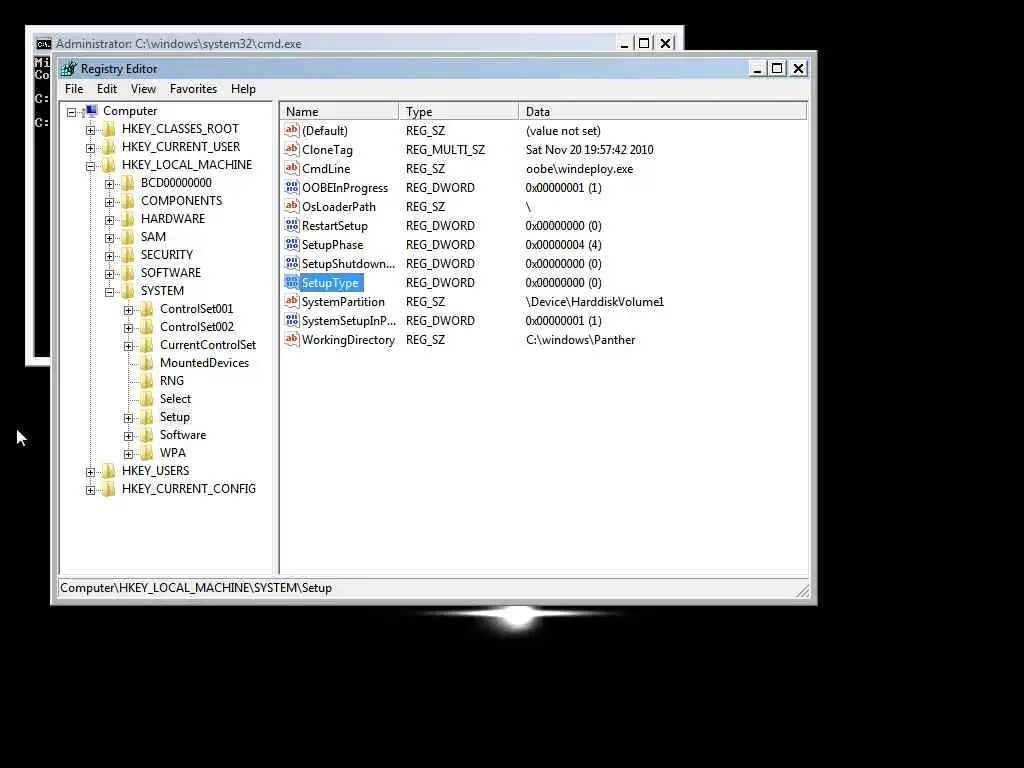Select the SetupType value name

330,283
